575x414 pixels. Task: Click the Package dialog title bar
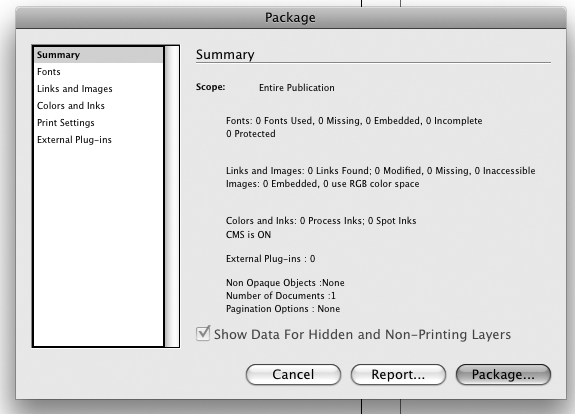[291, 17]
